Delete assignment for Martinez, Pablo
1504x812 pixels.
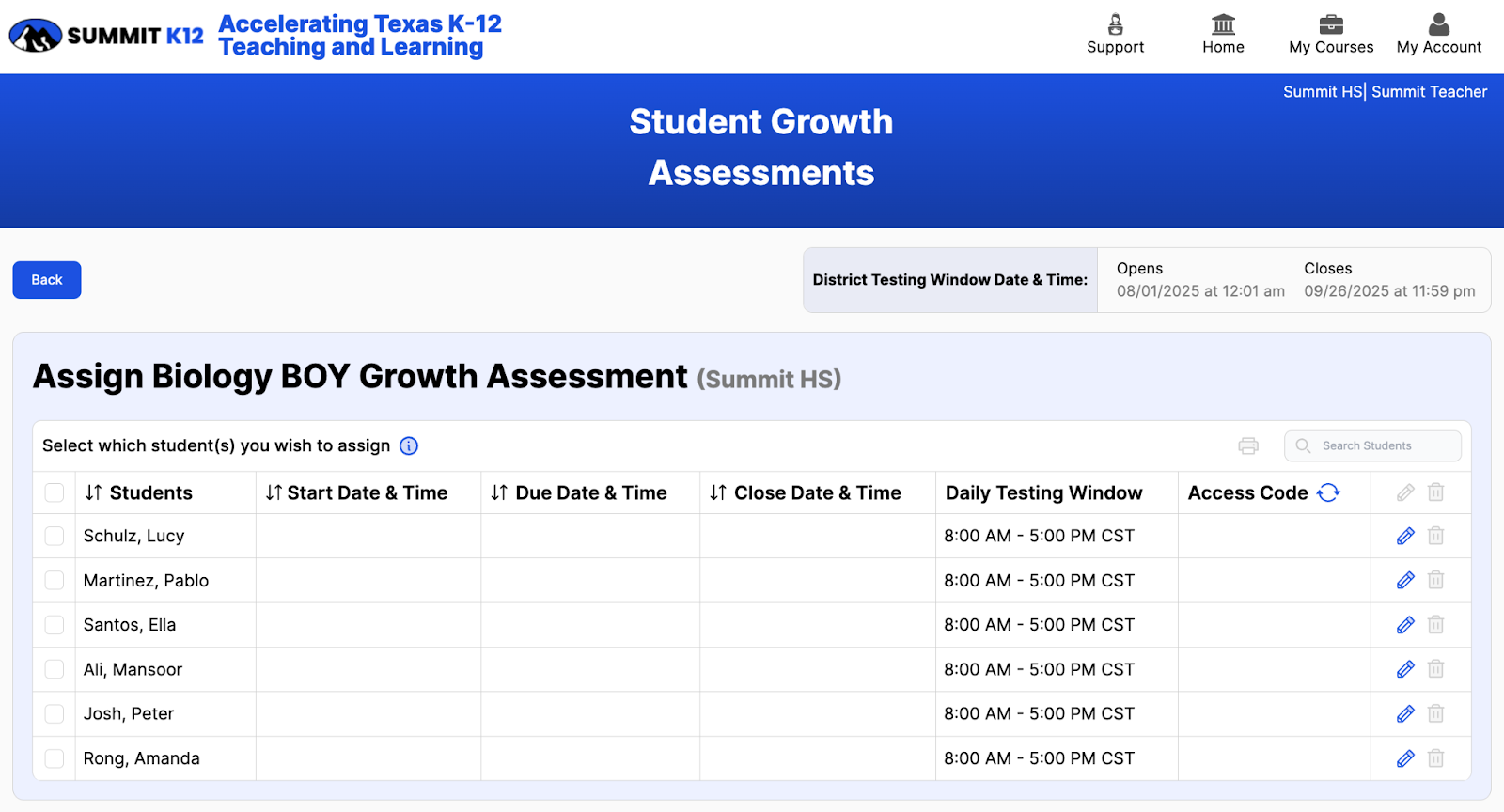pos(1435,580)
